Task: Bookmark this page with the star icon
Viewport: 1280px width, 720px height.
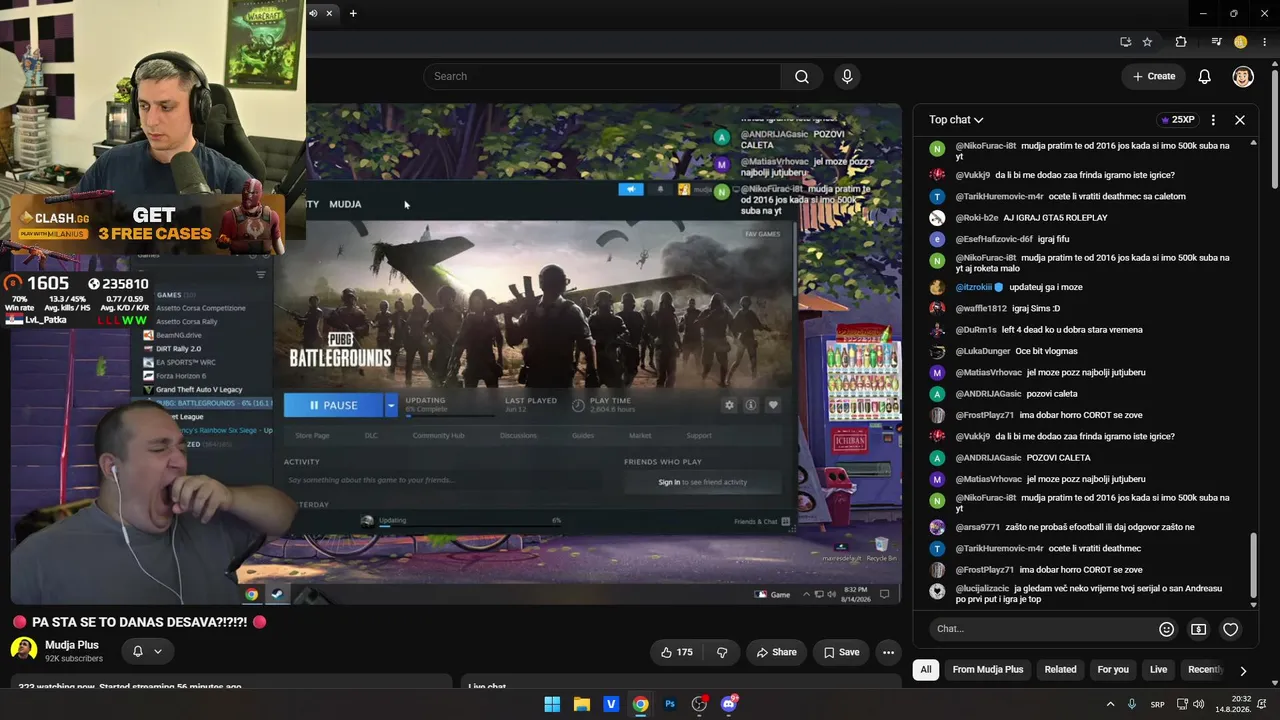Action: coord(1147,42)
